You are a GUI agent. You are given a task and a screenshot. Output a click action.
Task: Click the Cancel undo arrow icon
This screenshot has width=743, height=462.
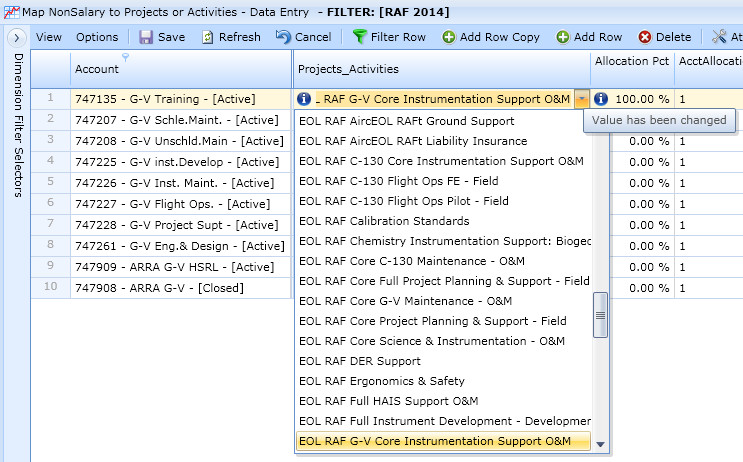click(283, 36)
